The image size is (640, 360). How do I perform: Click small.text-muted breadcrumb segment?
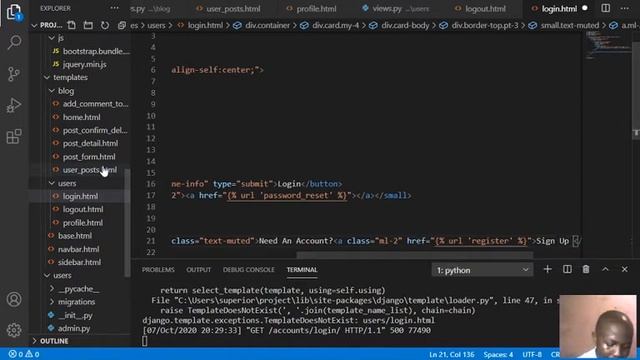(x=569, y=25)
